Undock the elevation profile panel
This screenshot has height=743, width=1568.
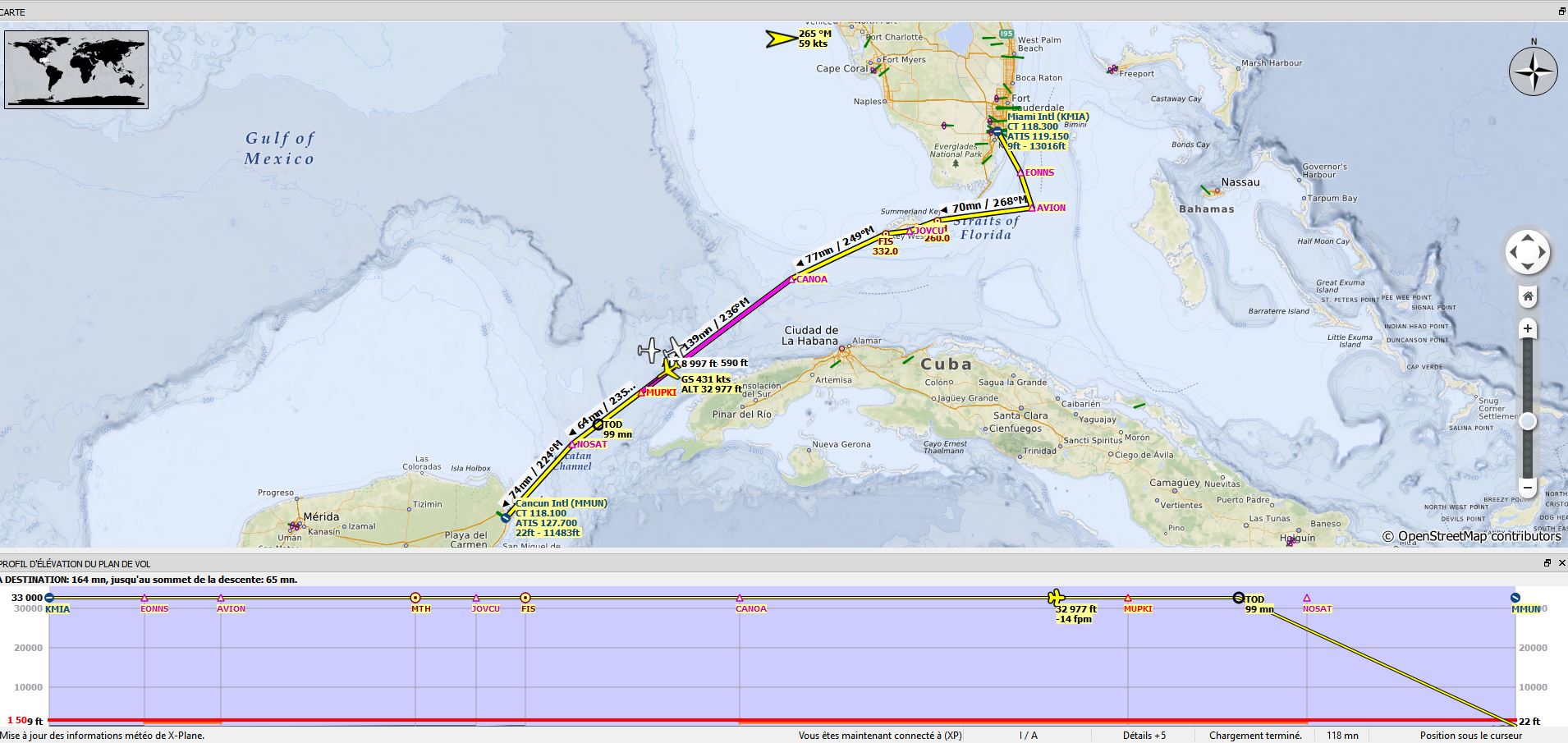point(1547,563)
